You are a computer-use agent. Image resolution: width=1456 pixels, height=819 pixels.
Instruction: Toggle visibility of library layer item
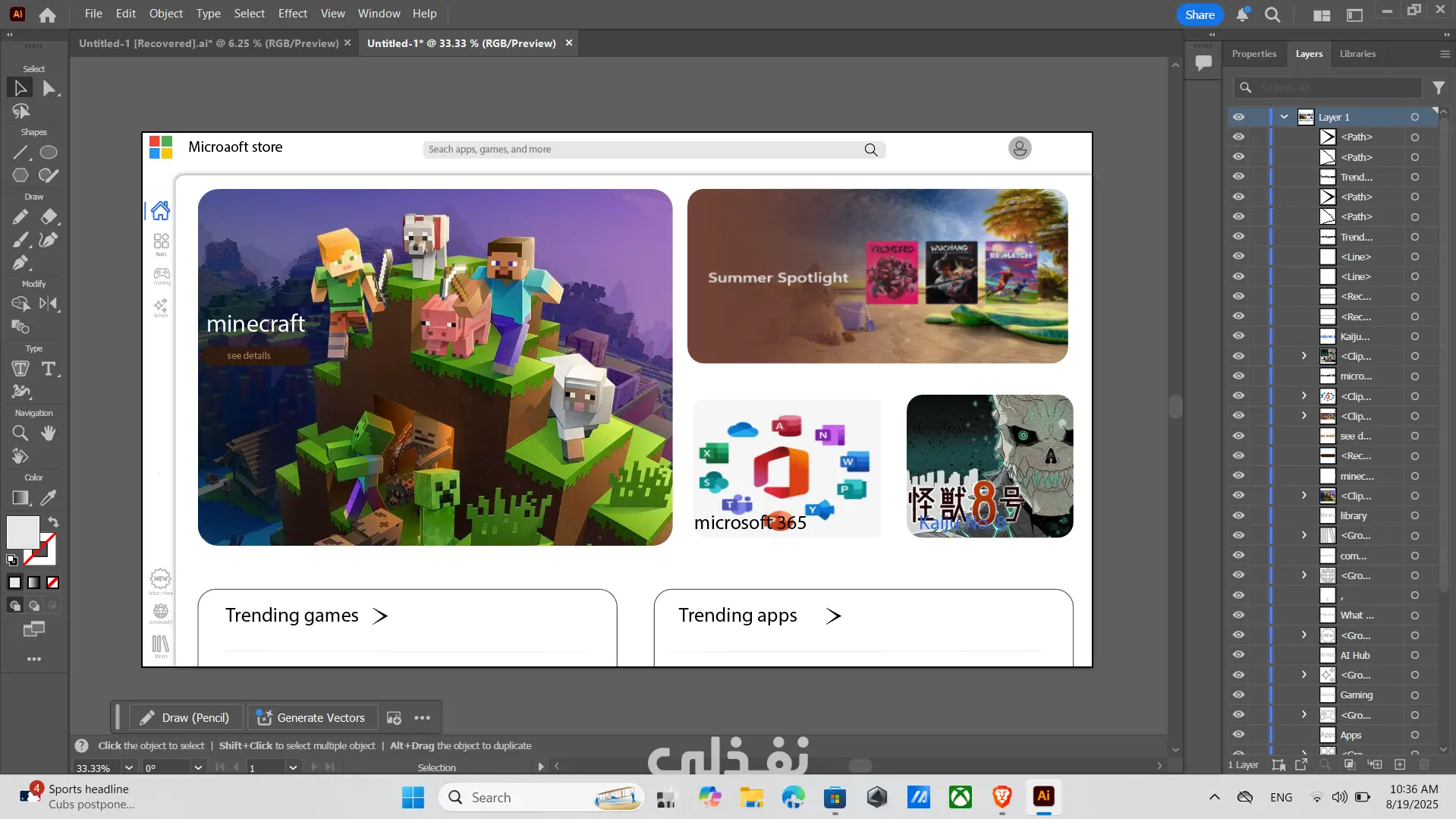(x=1238, y=515)
